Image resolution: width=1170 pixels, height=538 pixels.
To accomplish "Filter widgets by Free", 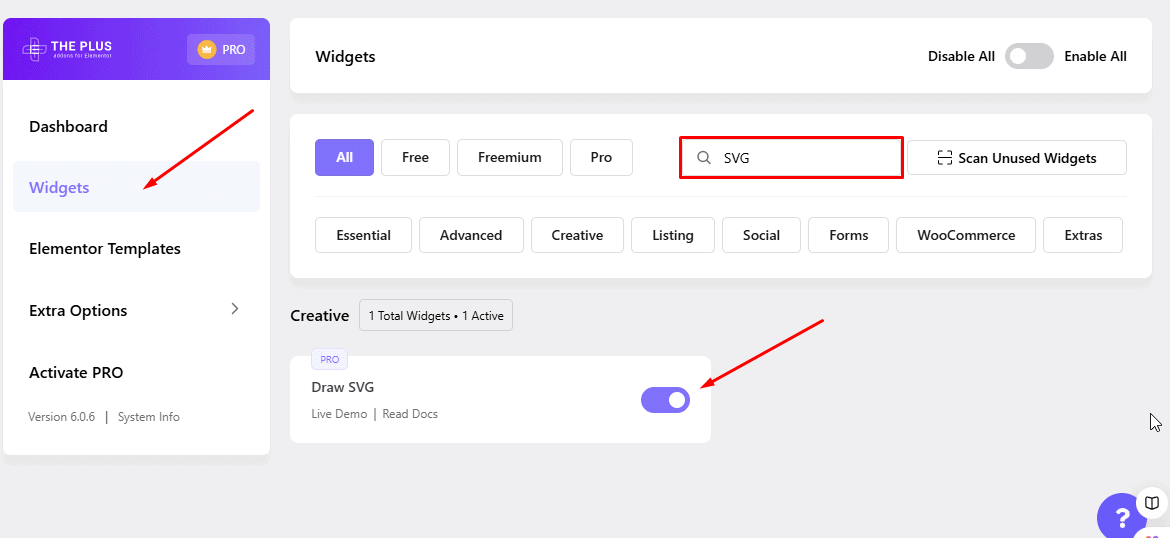I will 415,157.
